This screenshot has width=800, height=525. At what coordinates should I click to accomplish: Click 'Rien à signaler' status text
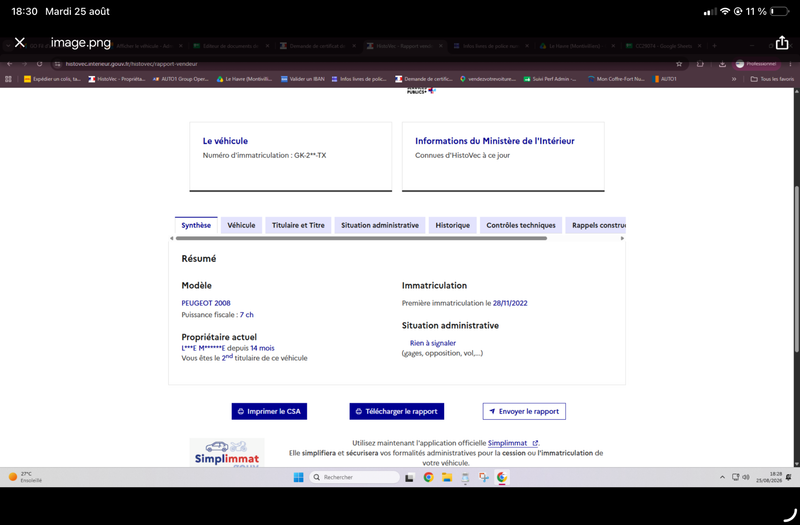coord(433,343)
